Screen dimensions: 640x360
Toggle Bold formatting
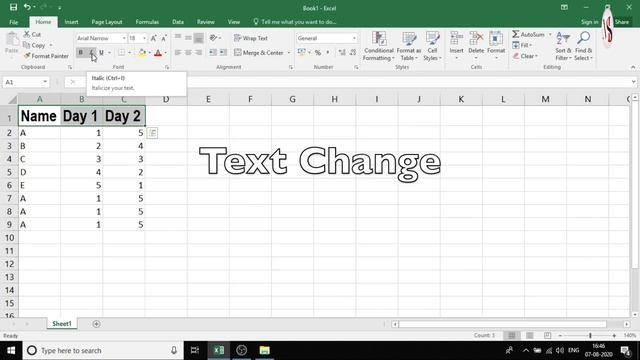coord(81,52)
